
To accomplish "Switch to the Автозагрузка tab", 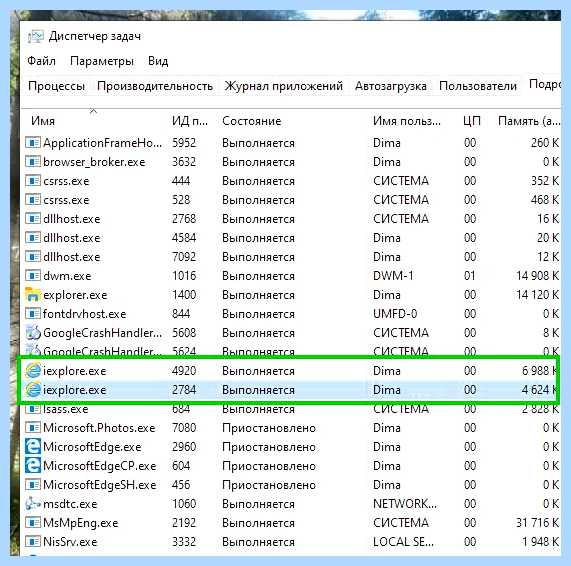I will click(x=391, y=86).
